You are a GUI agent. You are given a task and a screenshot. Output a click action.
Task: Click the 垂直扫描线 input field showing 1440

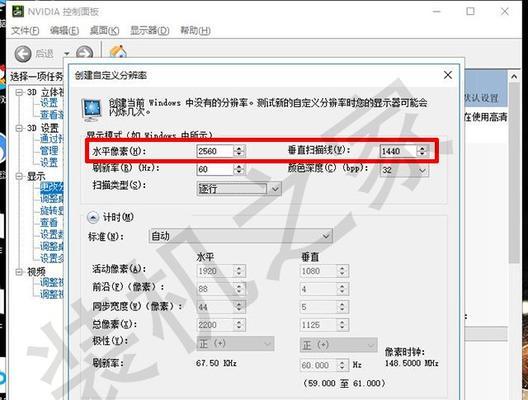[x=398, y=151]
